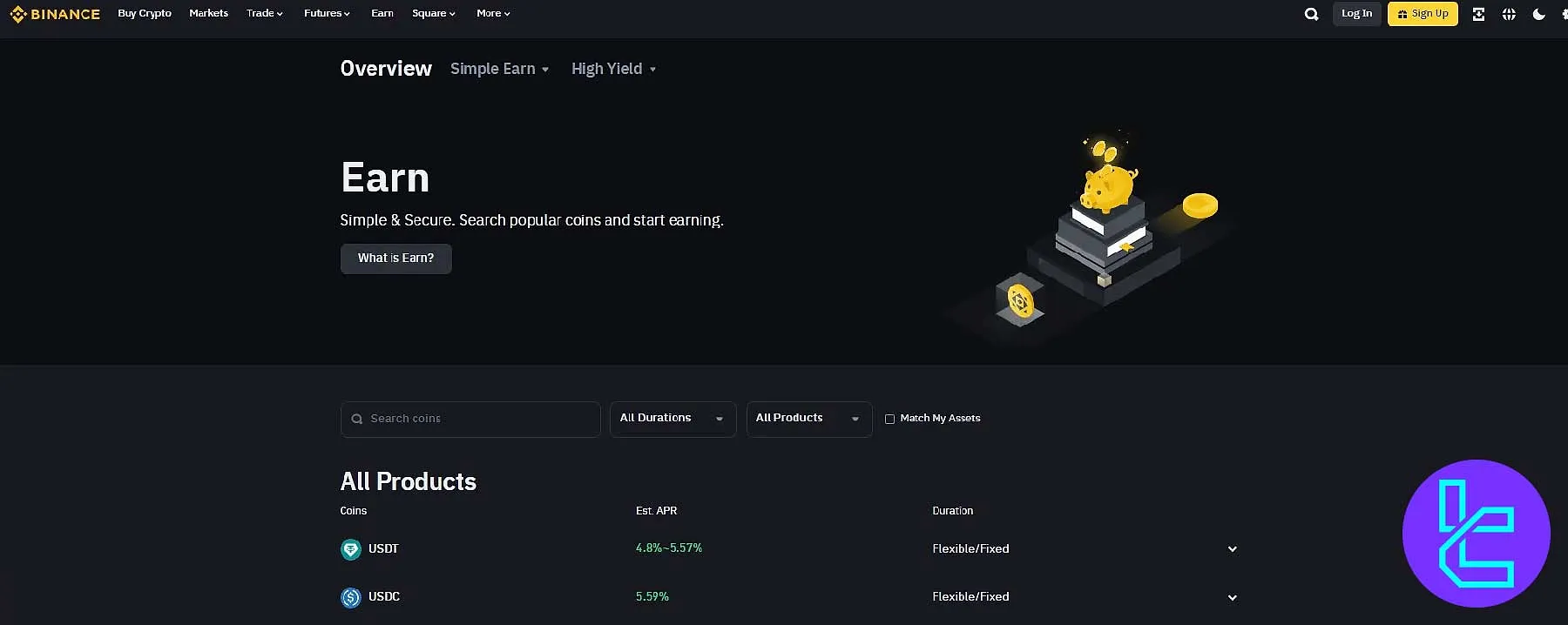The image size is (1568, 625).
Task: Open the High Yield tab menu
Action: coord(613,69)
